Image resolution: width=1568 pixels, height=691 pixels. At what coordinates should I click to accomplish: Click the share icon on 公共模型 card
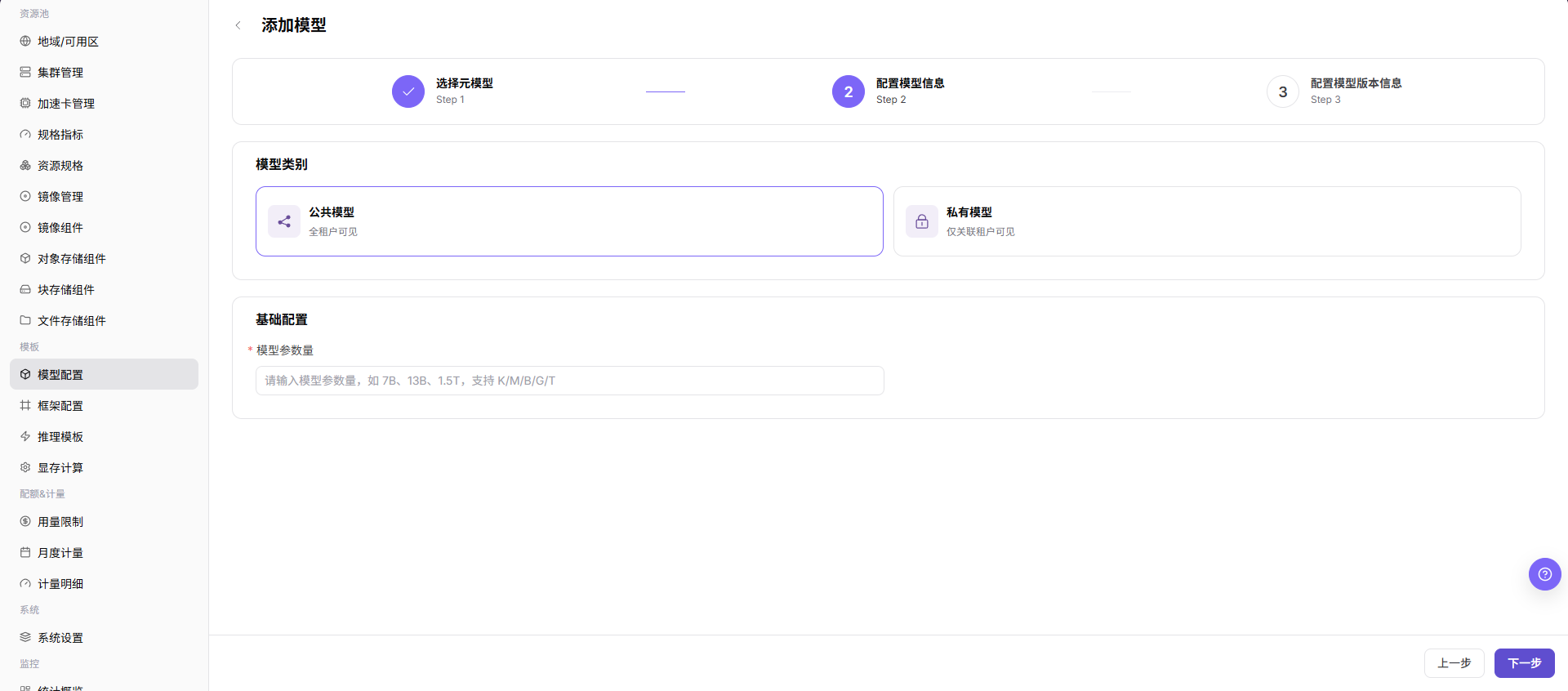click(x=284, y=221)
